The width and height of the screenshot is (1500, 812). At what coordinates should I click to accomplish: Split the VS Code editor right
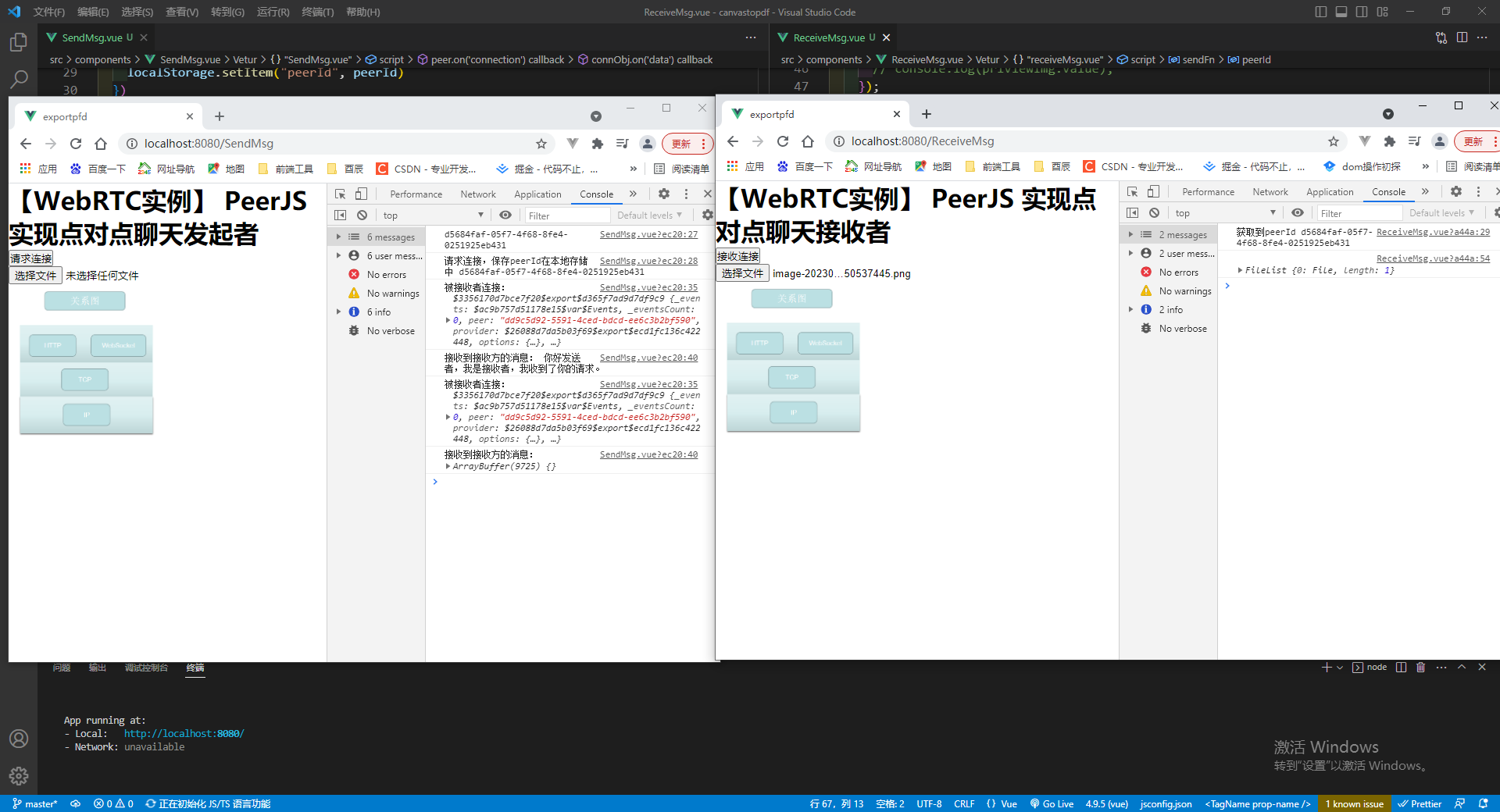tap(1462, 37)
